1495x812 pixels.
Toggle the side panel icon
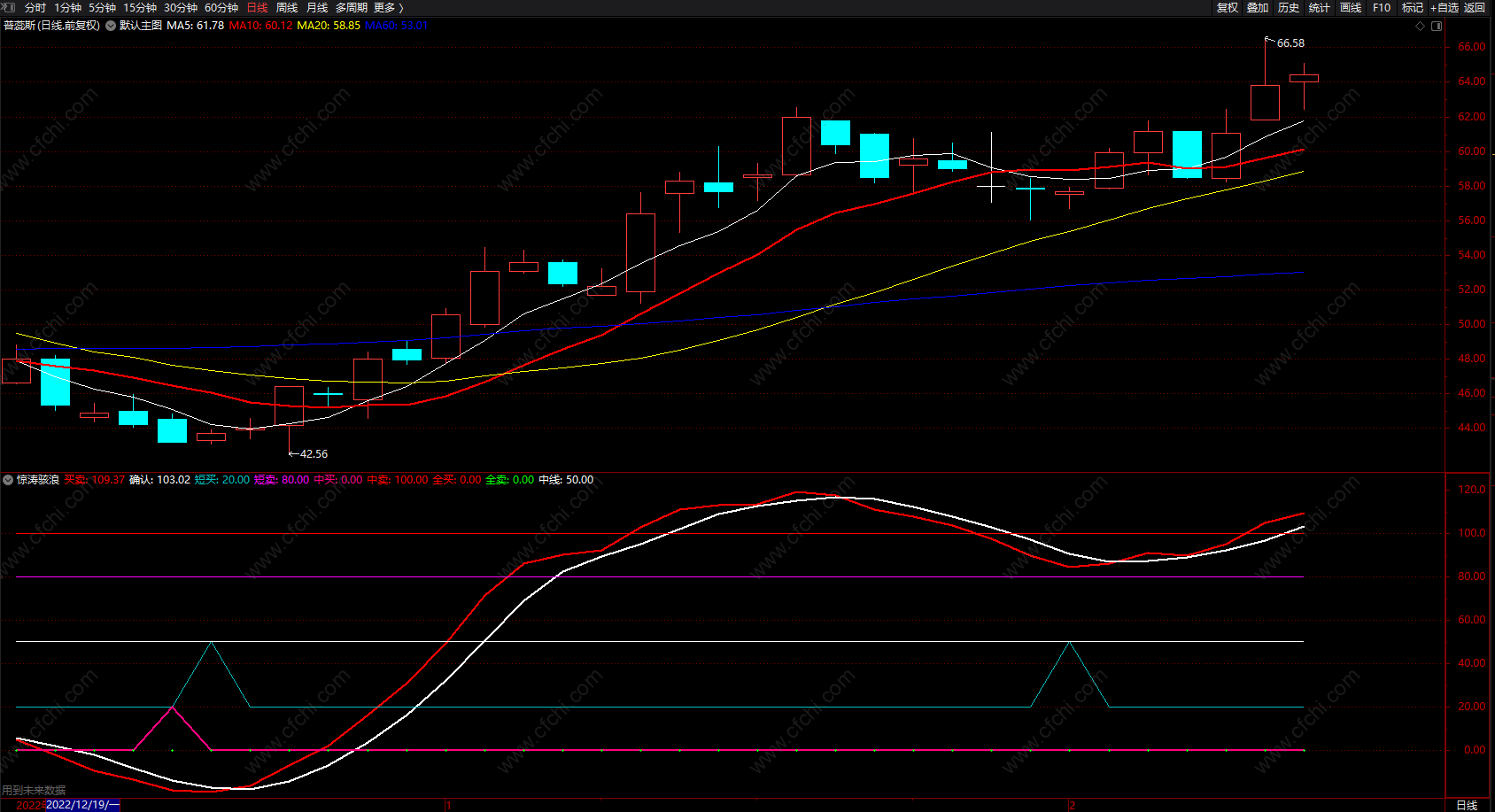pos(1437,26)
